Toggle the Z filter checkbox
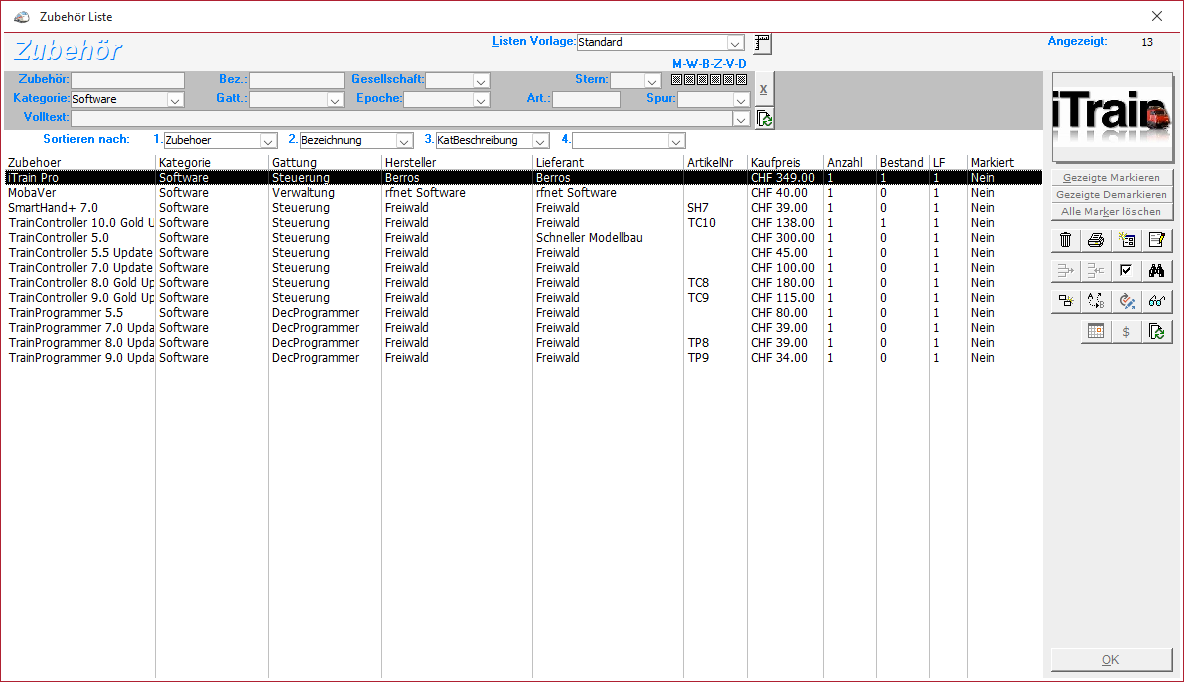Viewport: 1184px width, 682px height. (x=715, y=79)
